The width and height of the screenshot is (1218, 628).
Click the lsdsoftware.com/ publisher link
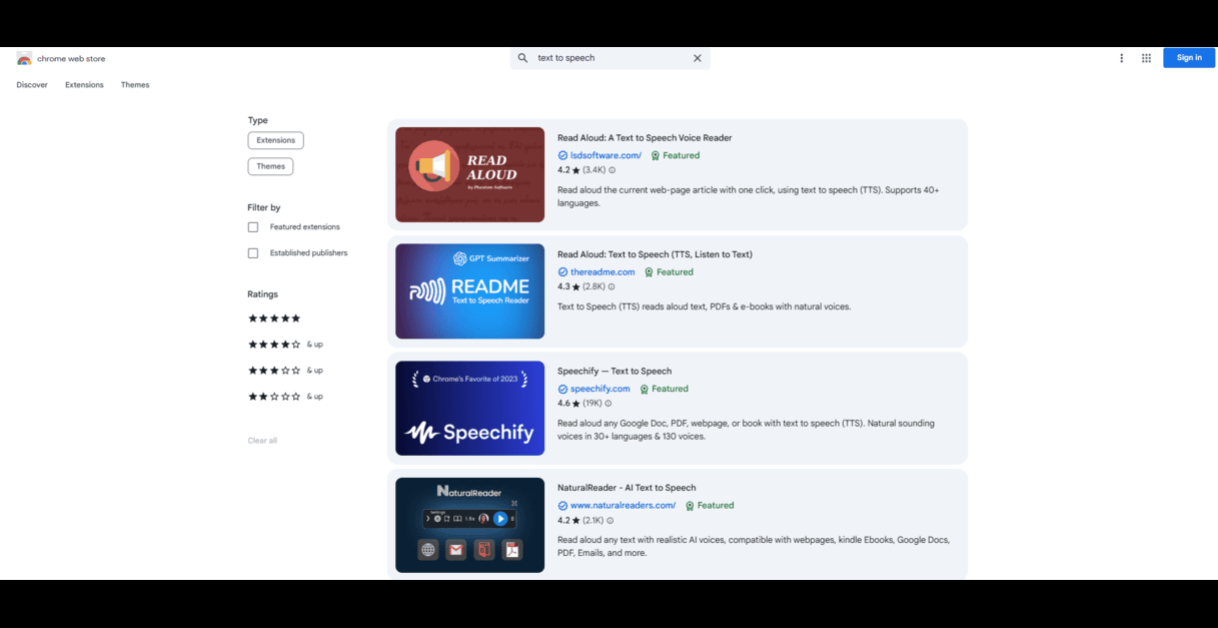pyautogui.click(x=606, y=156)
